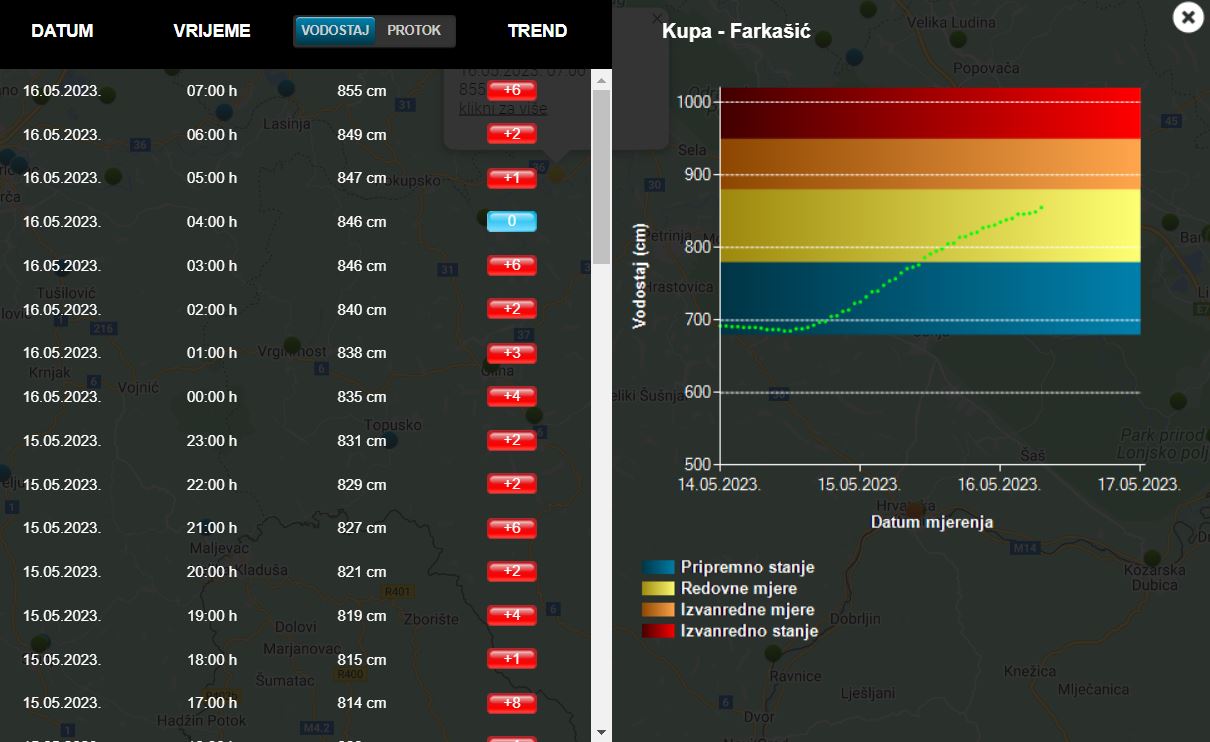1210x742 pixels.
Task: Click the Pripremno stanje blue legend swatch
Action: [x=658, y=568]
